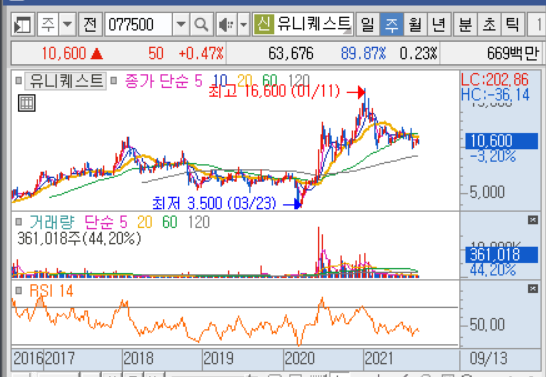546x377 pixels.
Task: Close the volume indicator panel
Action: coord(533,220)
